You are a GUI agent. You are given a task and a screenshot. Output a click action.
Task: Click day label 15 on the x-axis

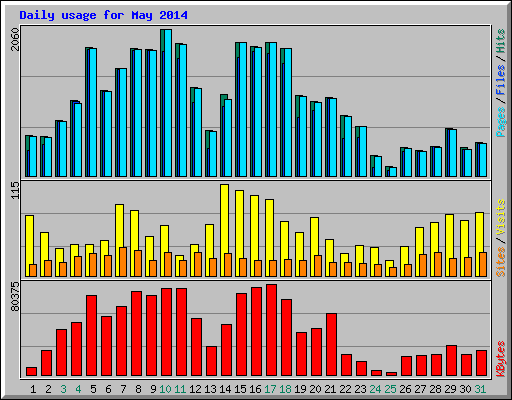[x=240, y=389]
